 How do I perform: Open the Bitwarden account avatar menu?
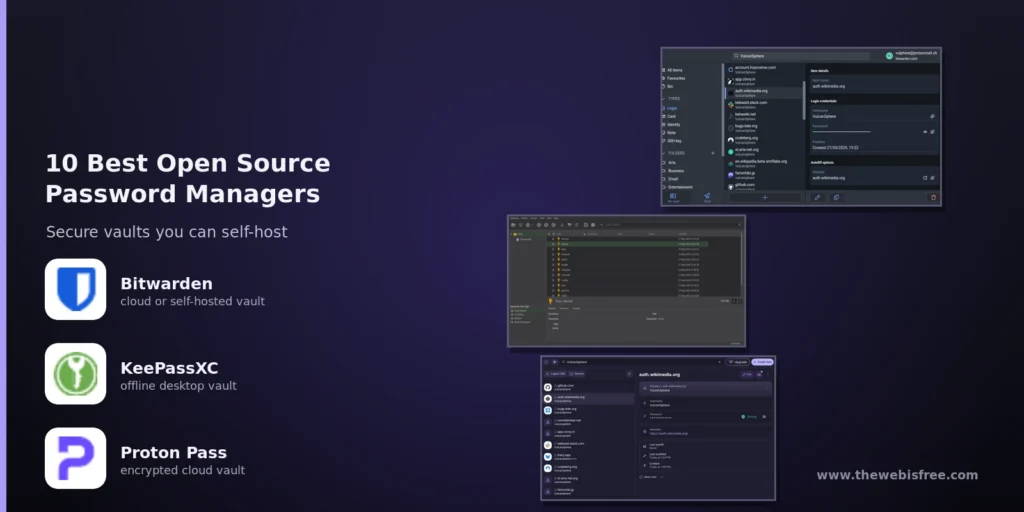[889, 56]
